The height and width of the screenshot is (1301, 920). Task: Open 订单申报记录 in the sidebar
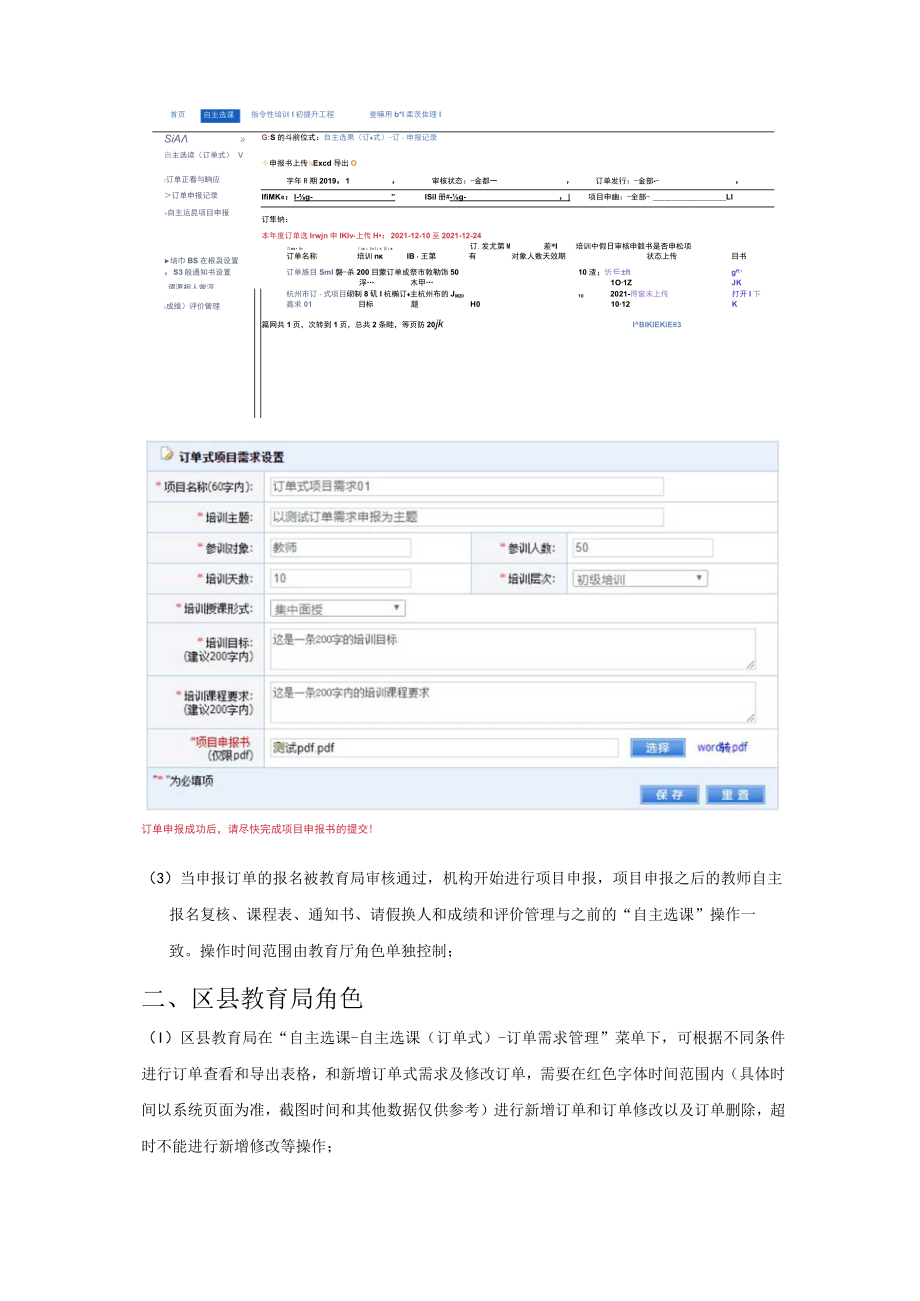[x=192, y=195]
